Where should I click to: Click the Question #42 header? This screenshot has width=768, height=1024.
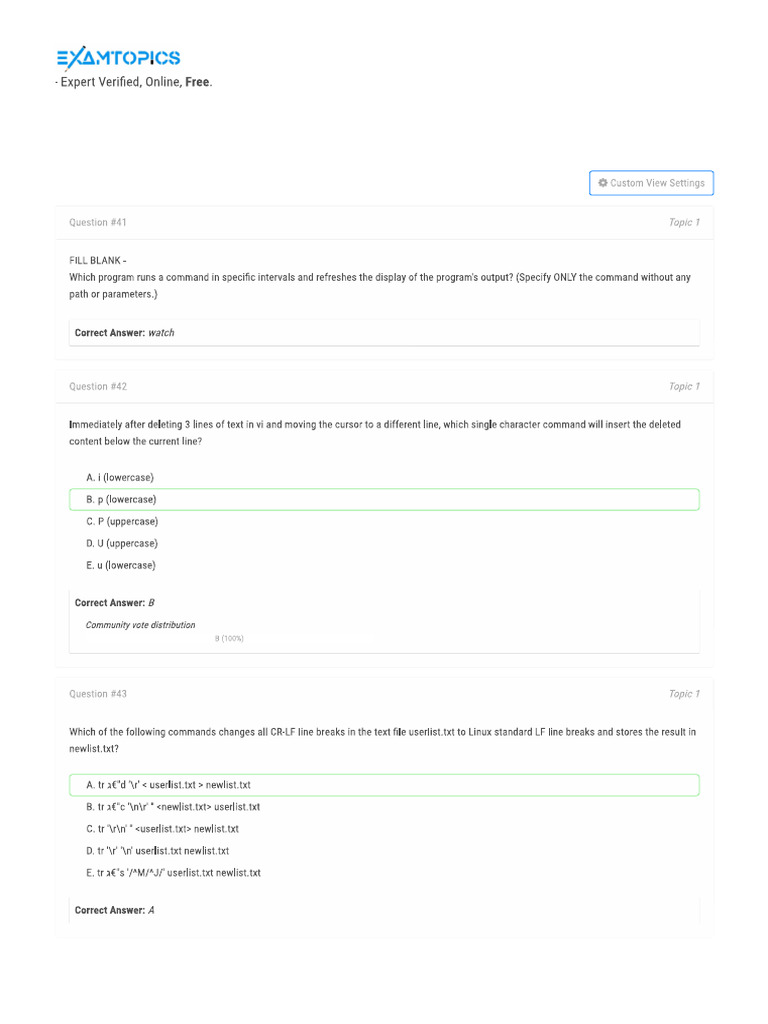98,386
